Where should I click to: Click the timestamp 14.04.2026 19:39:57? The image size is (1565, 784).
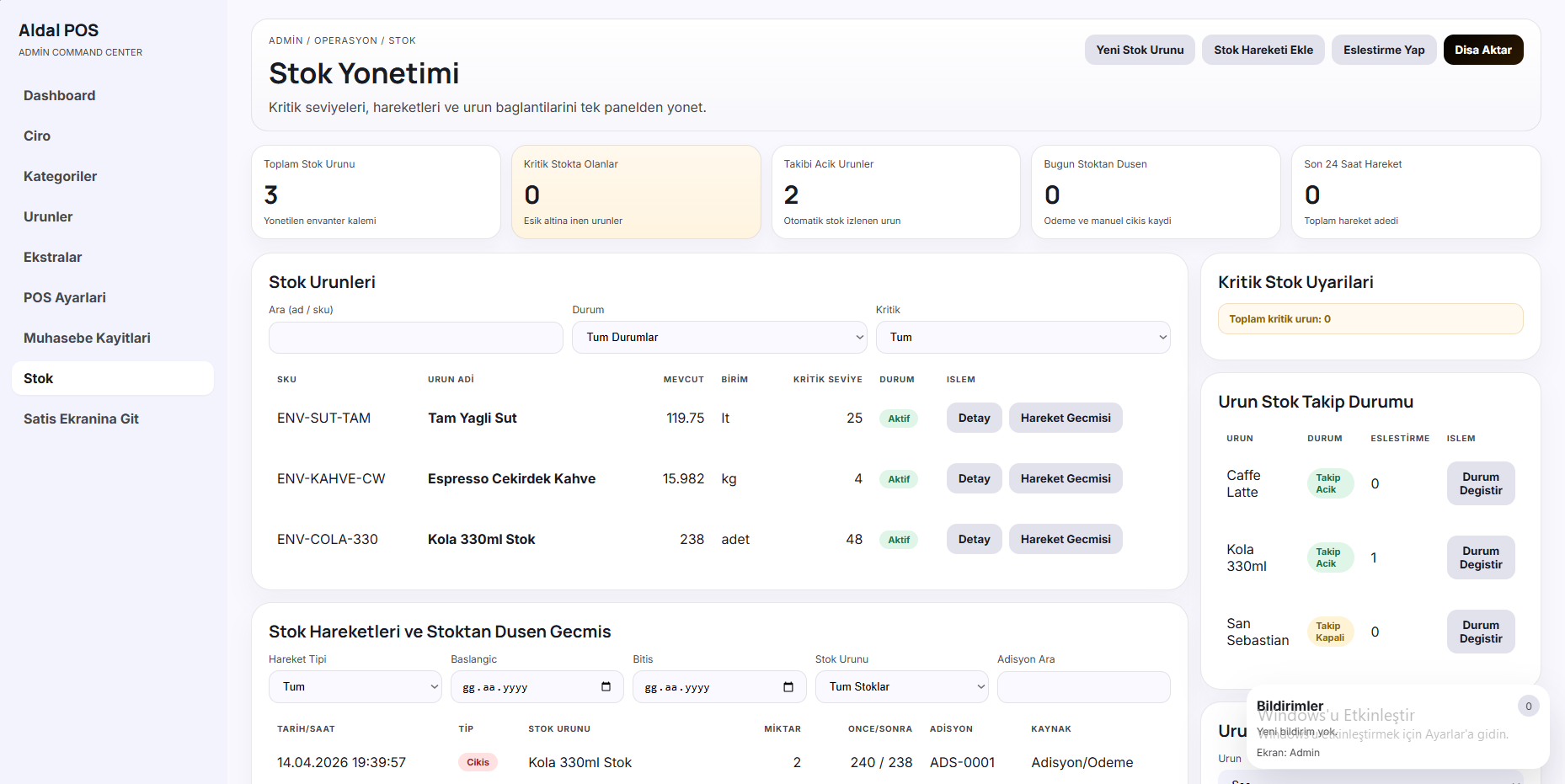341,762
